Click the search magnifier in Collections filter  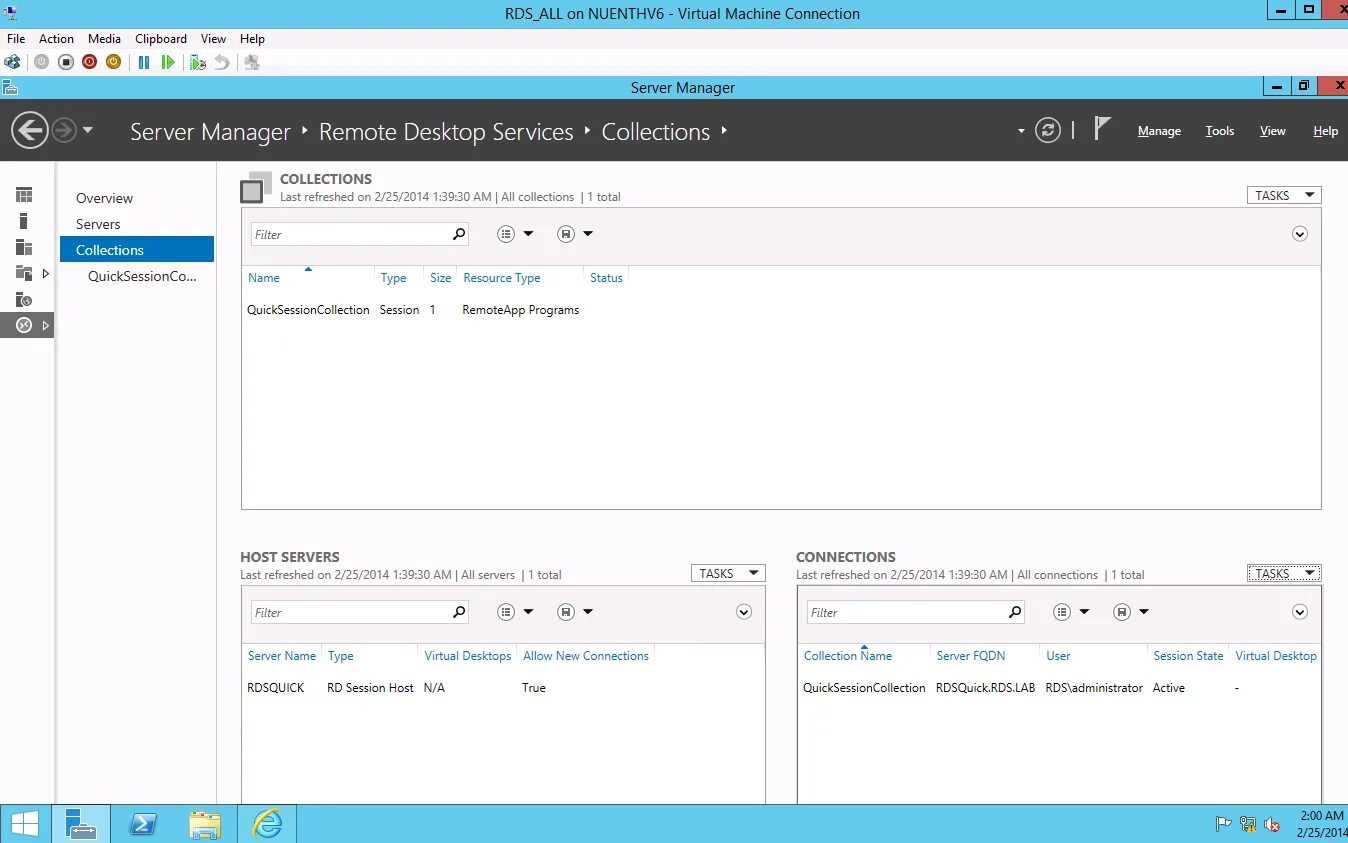[x=459, y=234]
